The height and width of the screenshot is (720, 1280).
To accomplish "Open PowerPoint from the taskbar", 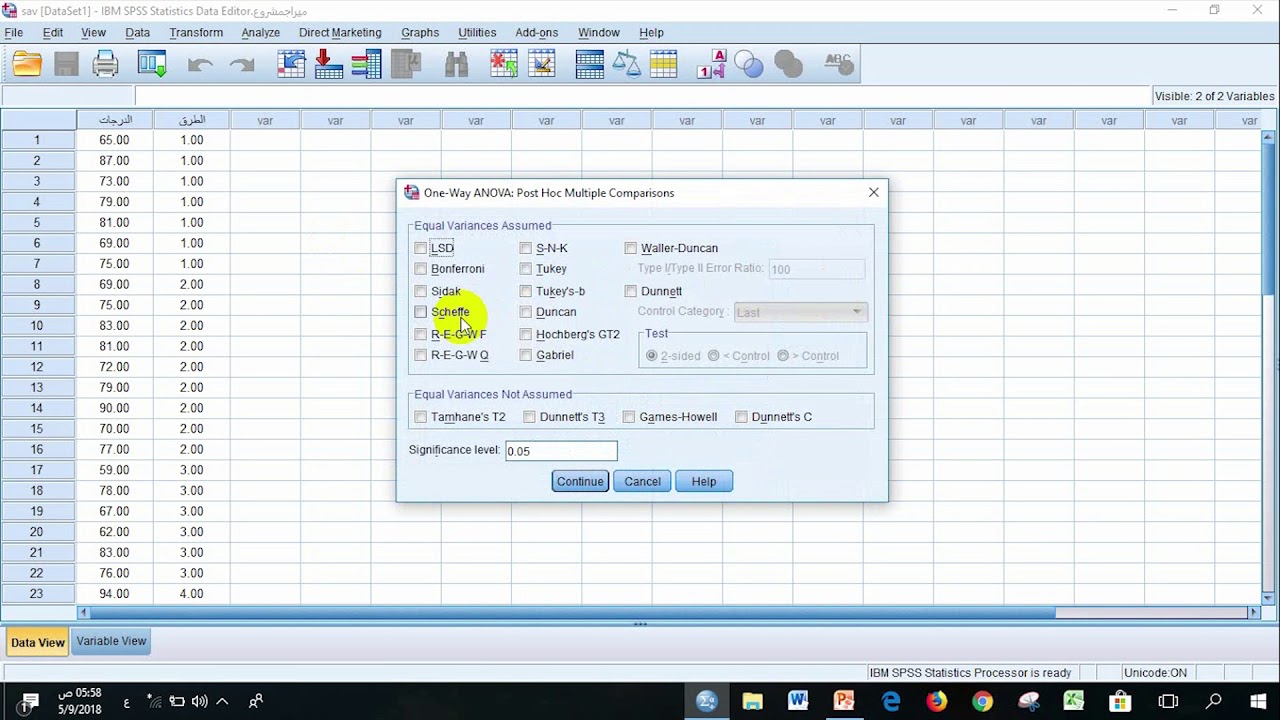I will [843, 701].
